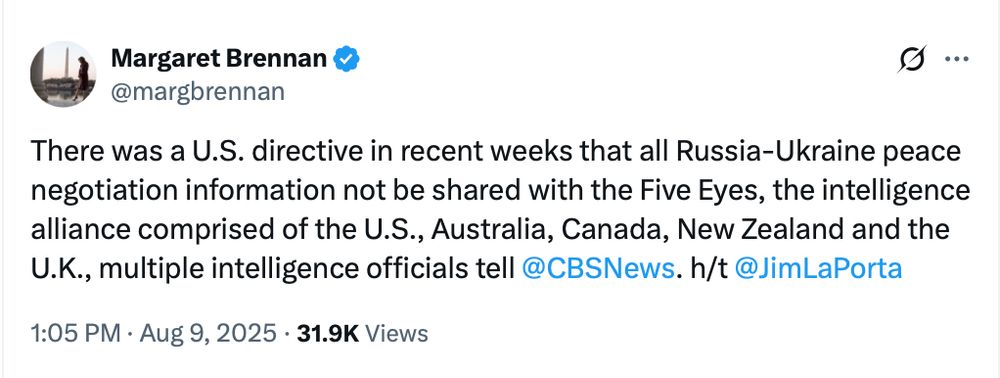
Task: Open the three-dot more options menu
Action: tap(956, 59)
